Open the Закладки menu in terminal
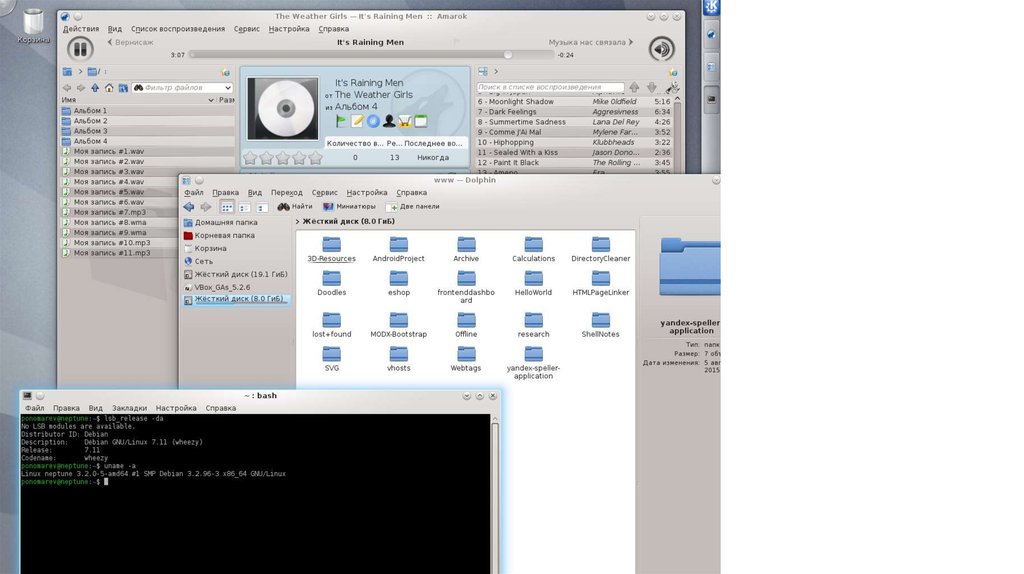Viewport: 1024px width, 574px height. pyautogui.click(x=129, y=408)
